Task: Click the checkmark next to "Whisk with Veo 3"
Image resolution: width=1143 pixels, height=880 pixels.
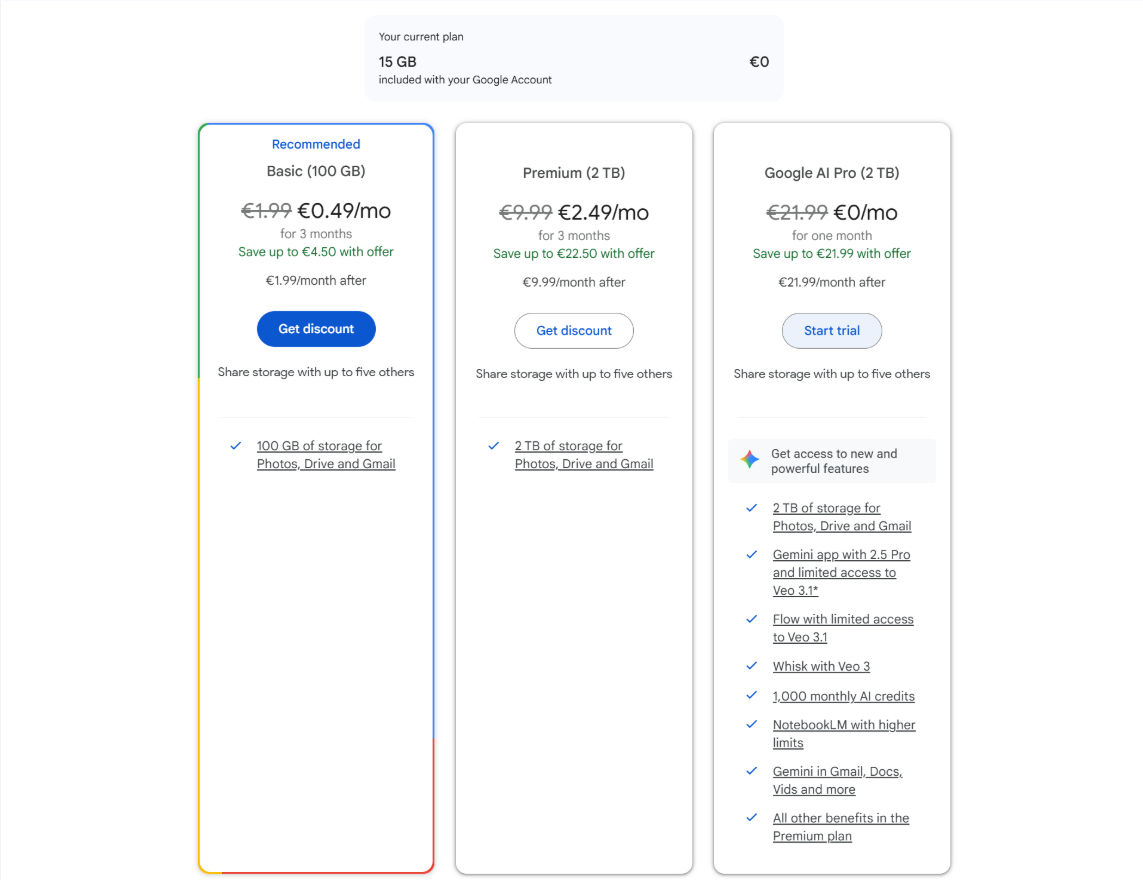Action: [x=751, y=666]
